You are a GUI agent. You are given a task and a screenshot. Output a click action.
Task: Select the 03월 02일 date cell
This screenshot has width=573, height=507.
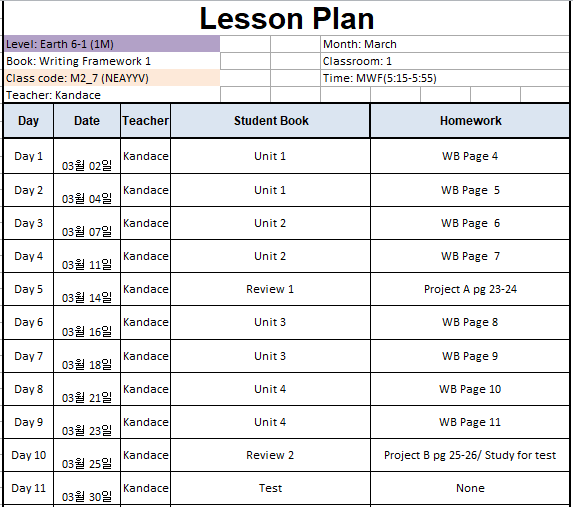[x=87, y=156]
